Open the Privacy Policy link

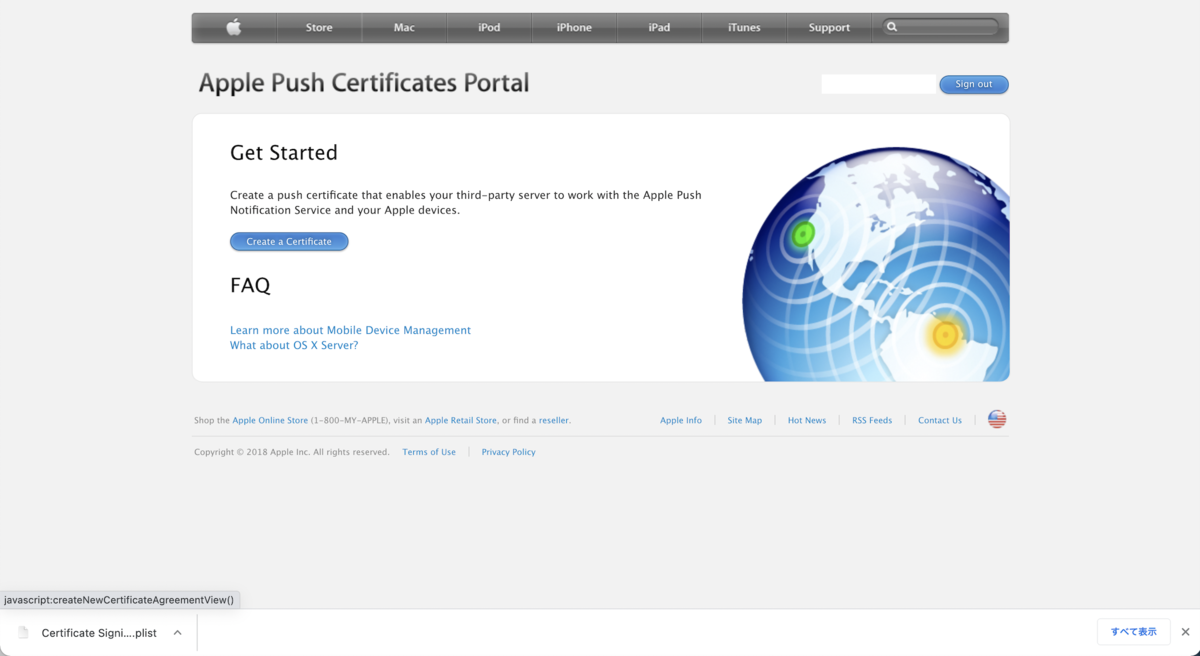[508, 452]
